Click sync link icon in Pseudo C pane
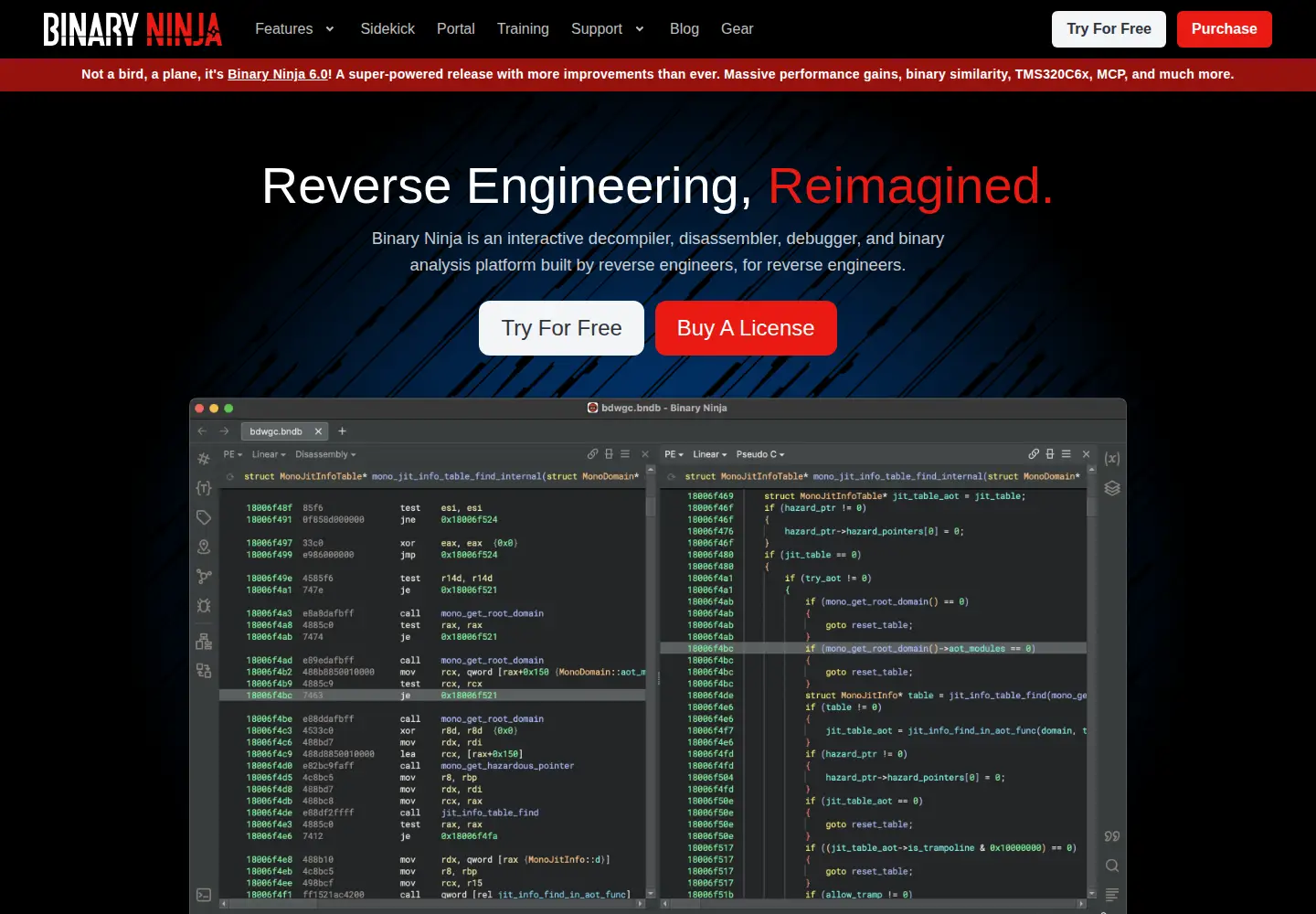Screen dimensions: 1316x914 click(1034, 454)
